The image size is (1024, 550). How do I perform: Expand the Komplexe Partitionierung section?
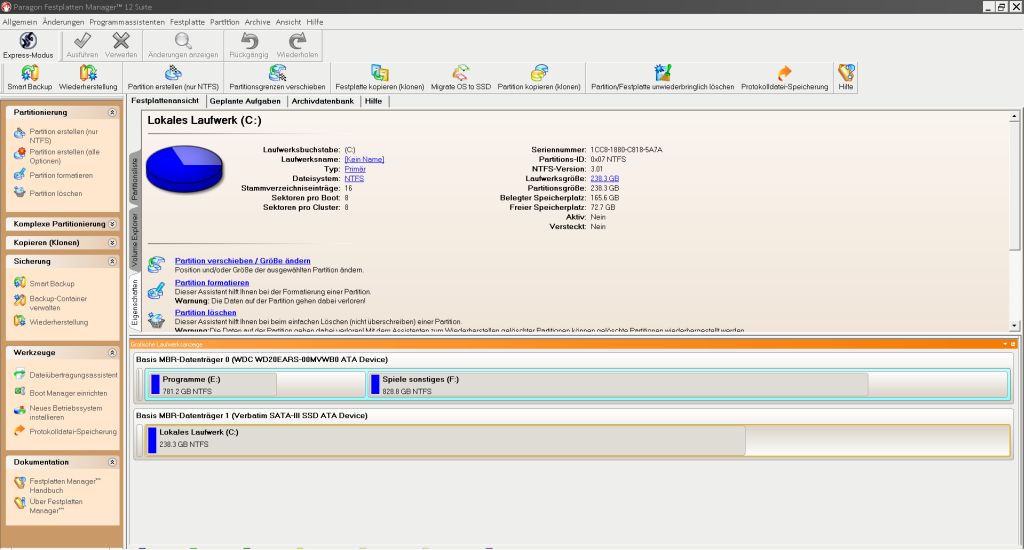[x=112, y=224]
